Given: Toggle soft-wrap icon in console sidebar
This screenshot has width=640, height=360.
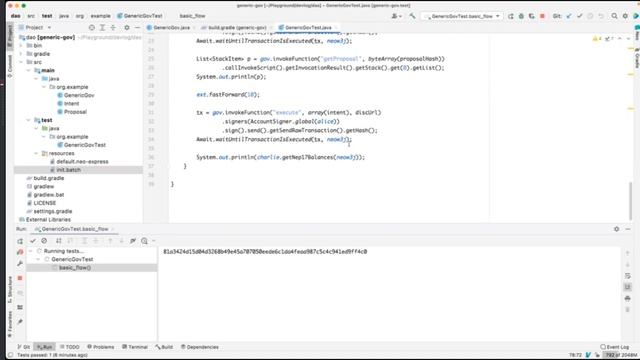Looking at the screenshot, I should pyautogui.click(x=628, y=276).
